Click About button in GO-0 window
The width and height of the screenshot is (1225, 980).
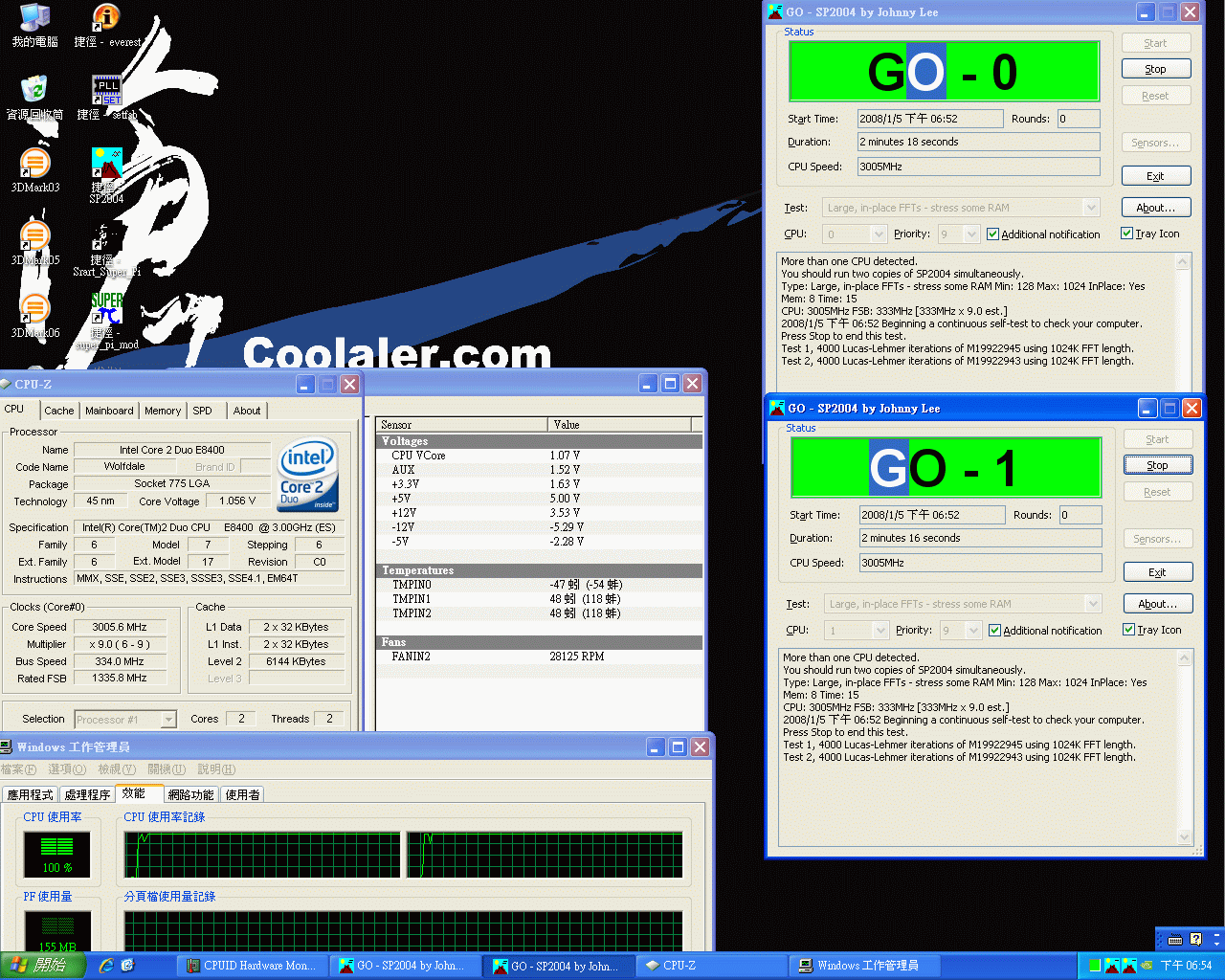point(1155,208)
